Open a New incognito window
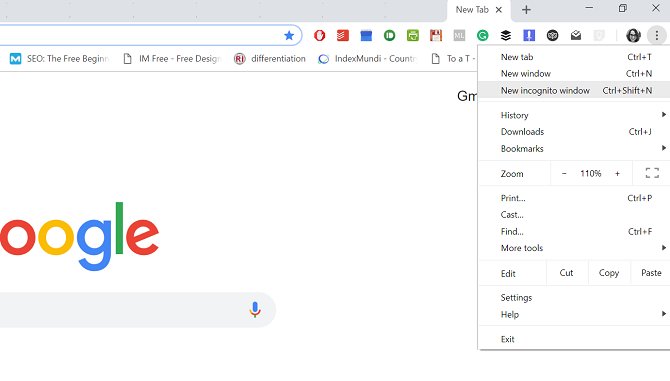670x381 pixels. [574, 91]
